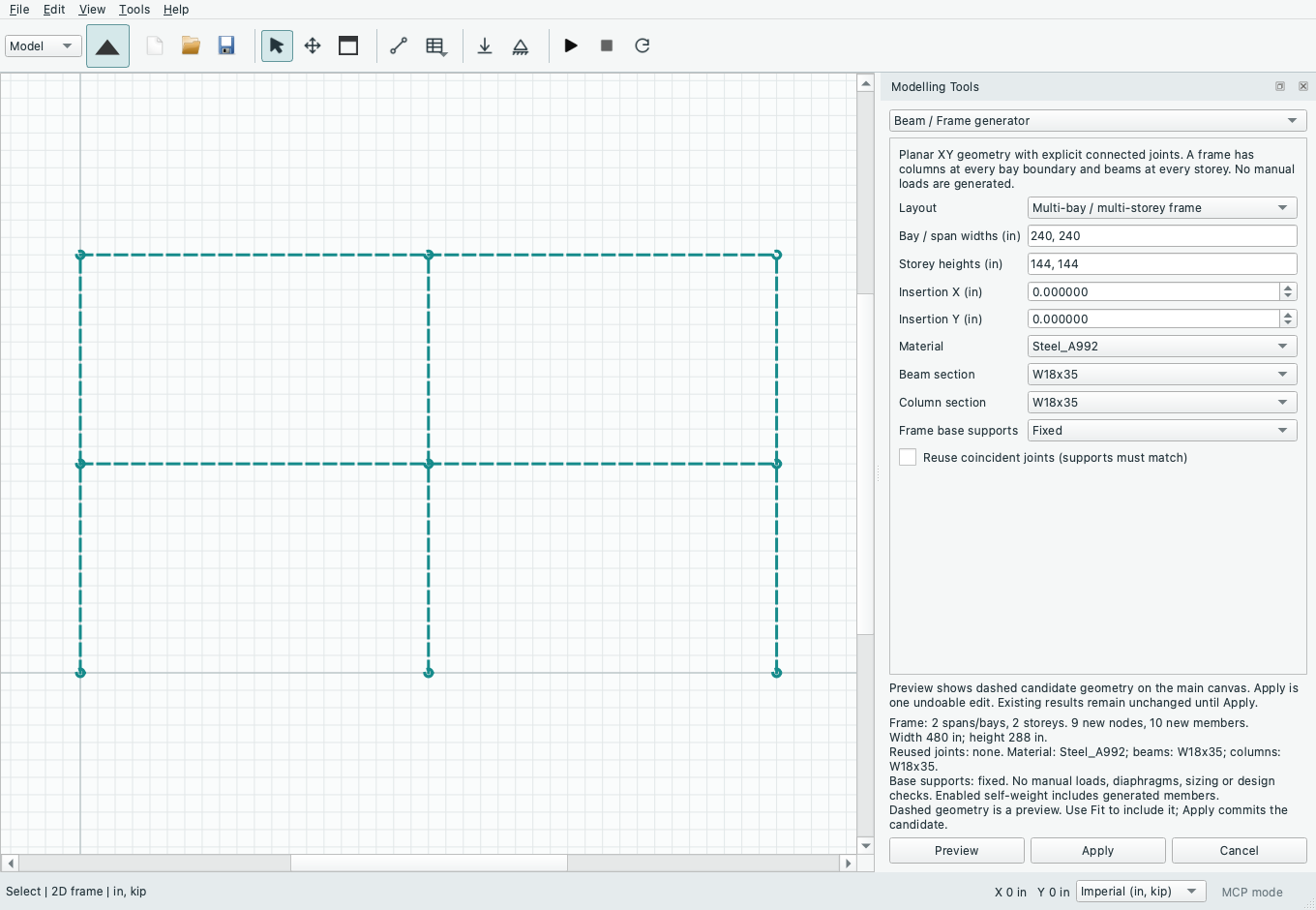The image size is (1316, 910).
Task: Decrease Insertion Y with the down stepper arrow
Action: click(1288, 323)
